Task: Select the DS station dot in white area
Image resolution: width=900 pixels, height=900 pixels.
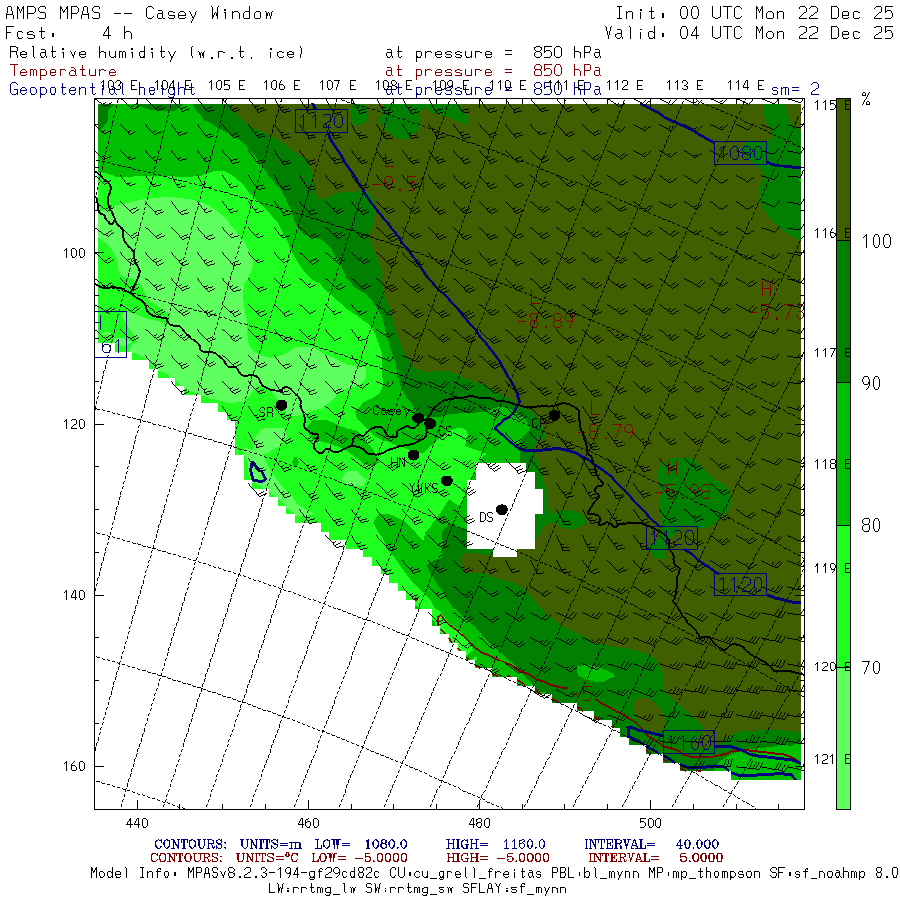Action: (x=502, y=510)
